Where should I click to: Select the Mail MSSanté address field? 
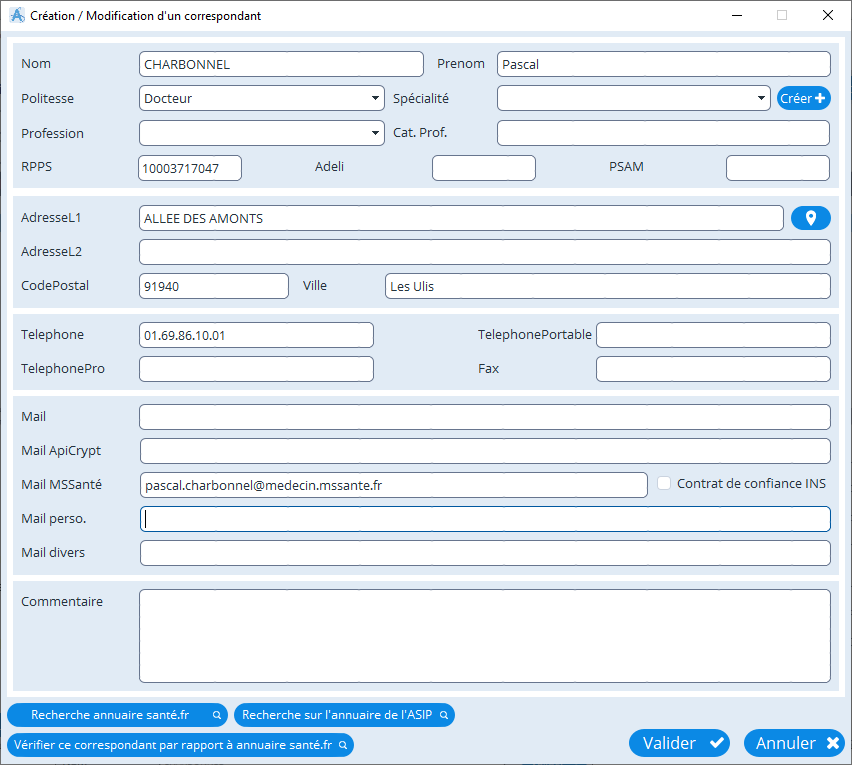coord(394,485)
